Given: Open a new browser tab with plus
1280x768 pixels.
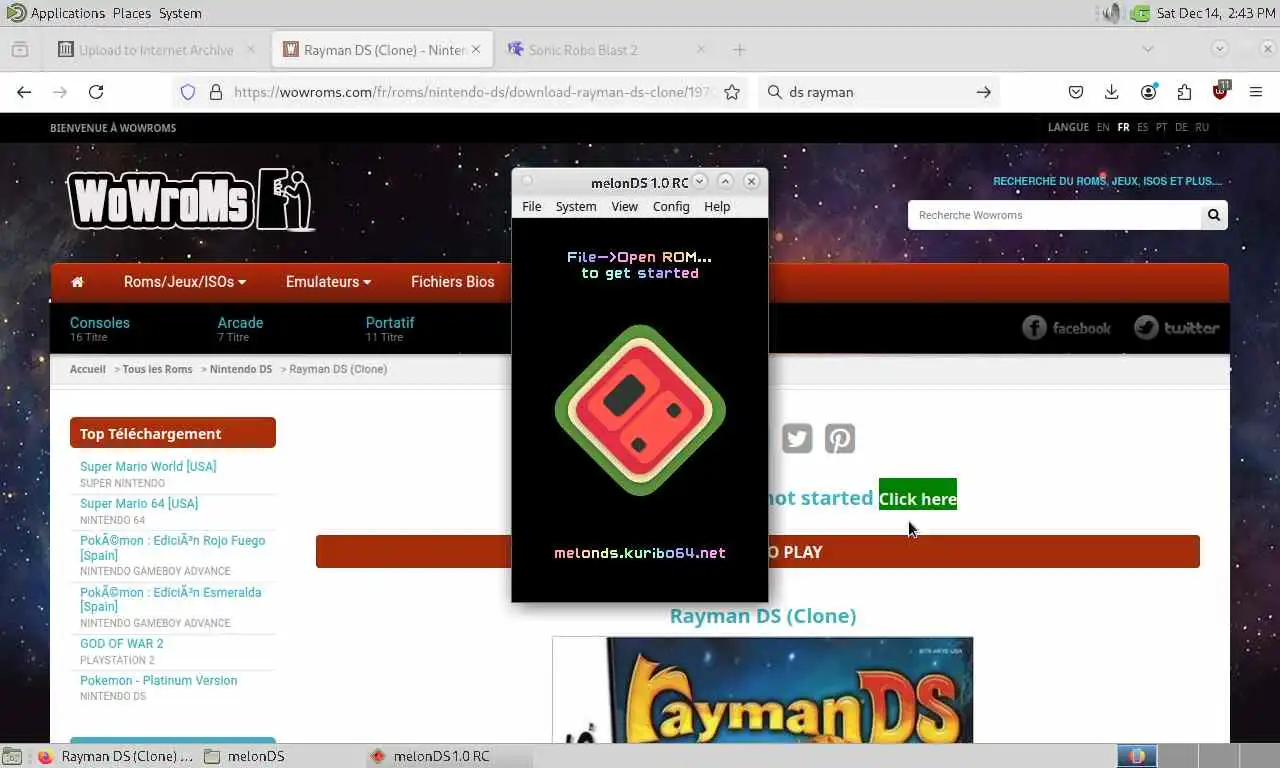Looking at the screenshot, I should pos(739,50).
